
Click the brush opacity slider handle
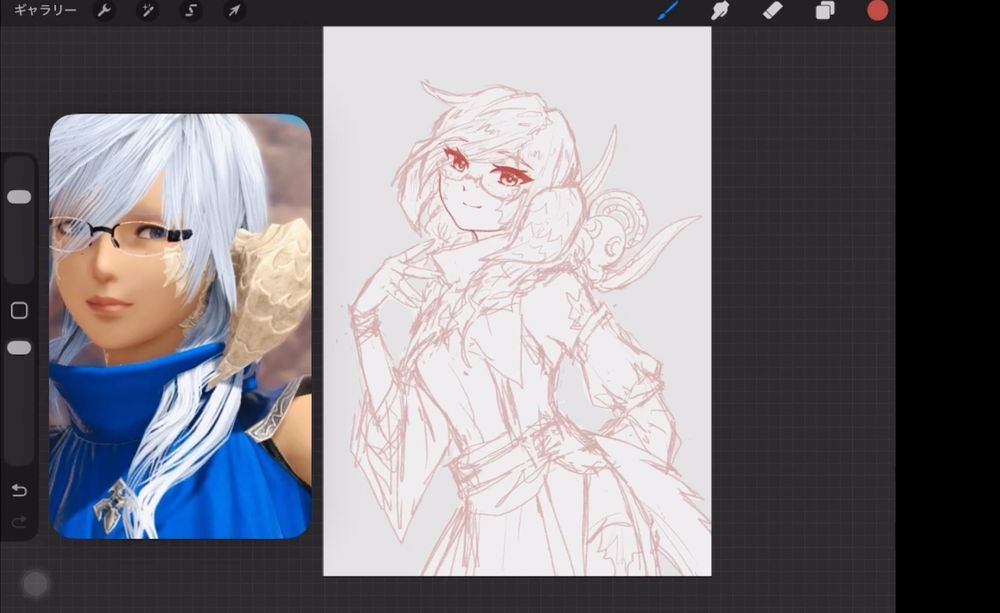pos(19,348)
